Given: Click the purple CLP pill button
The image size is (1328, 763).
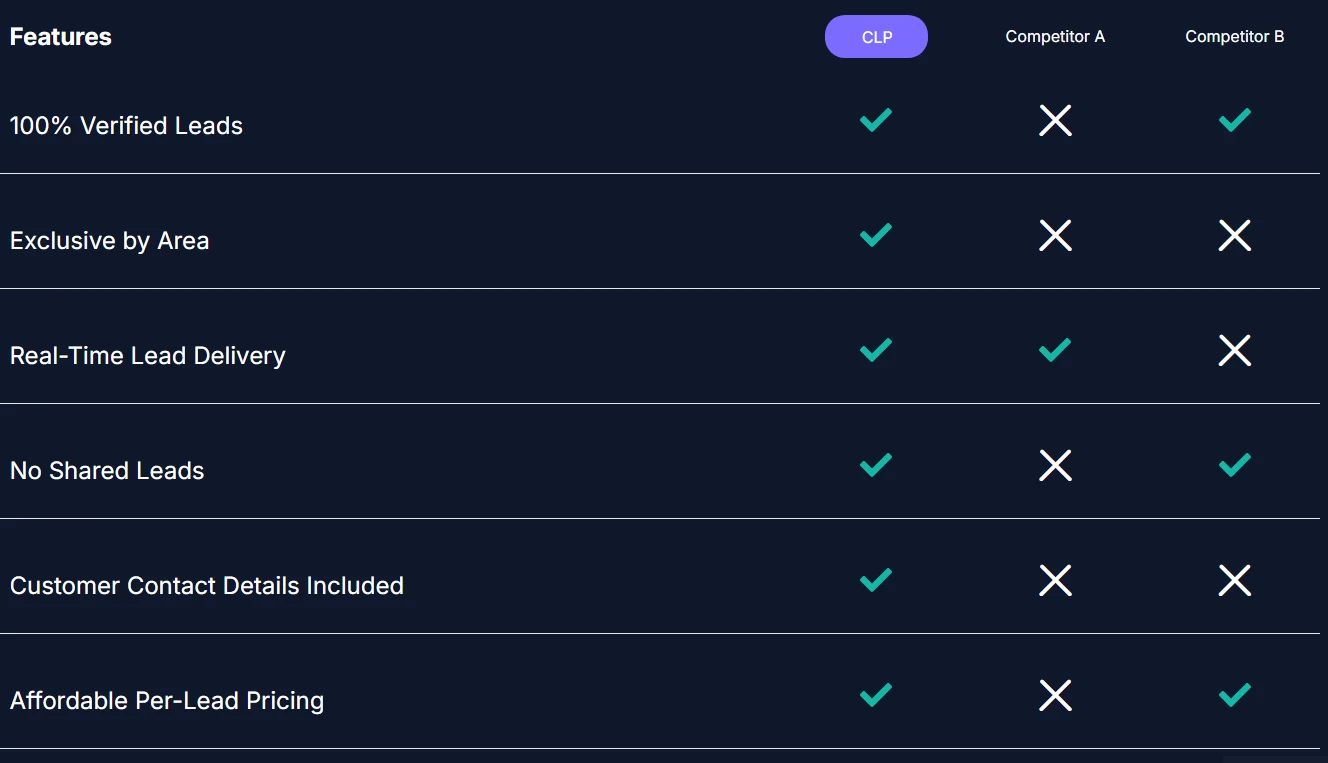Looking at the screenshot, I should pos(876,37).
